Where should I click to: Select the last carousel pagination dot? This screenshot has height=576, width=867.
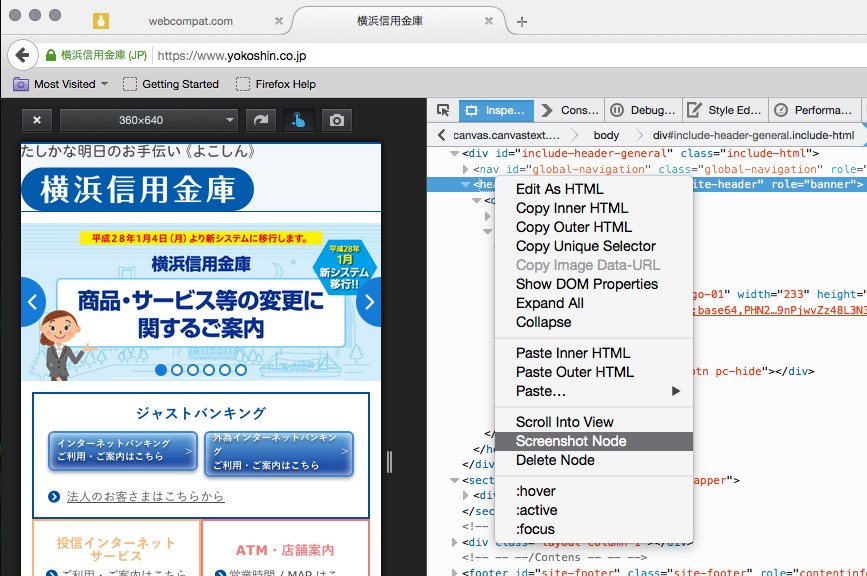click(x=241, y=370)
